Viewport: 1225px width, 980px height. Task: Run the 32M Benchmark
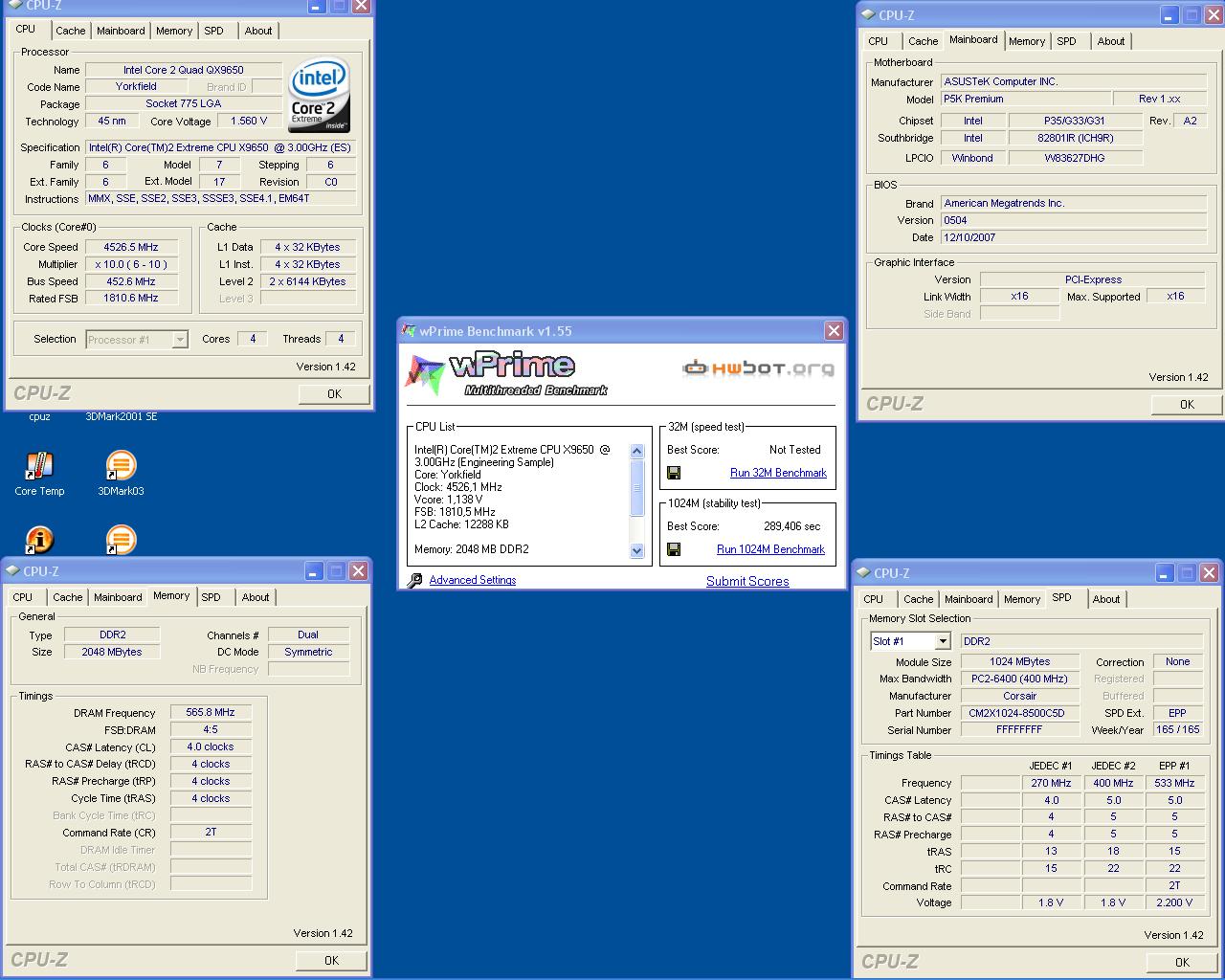click(778, 473)
